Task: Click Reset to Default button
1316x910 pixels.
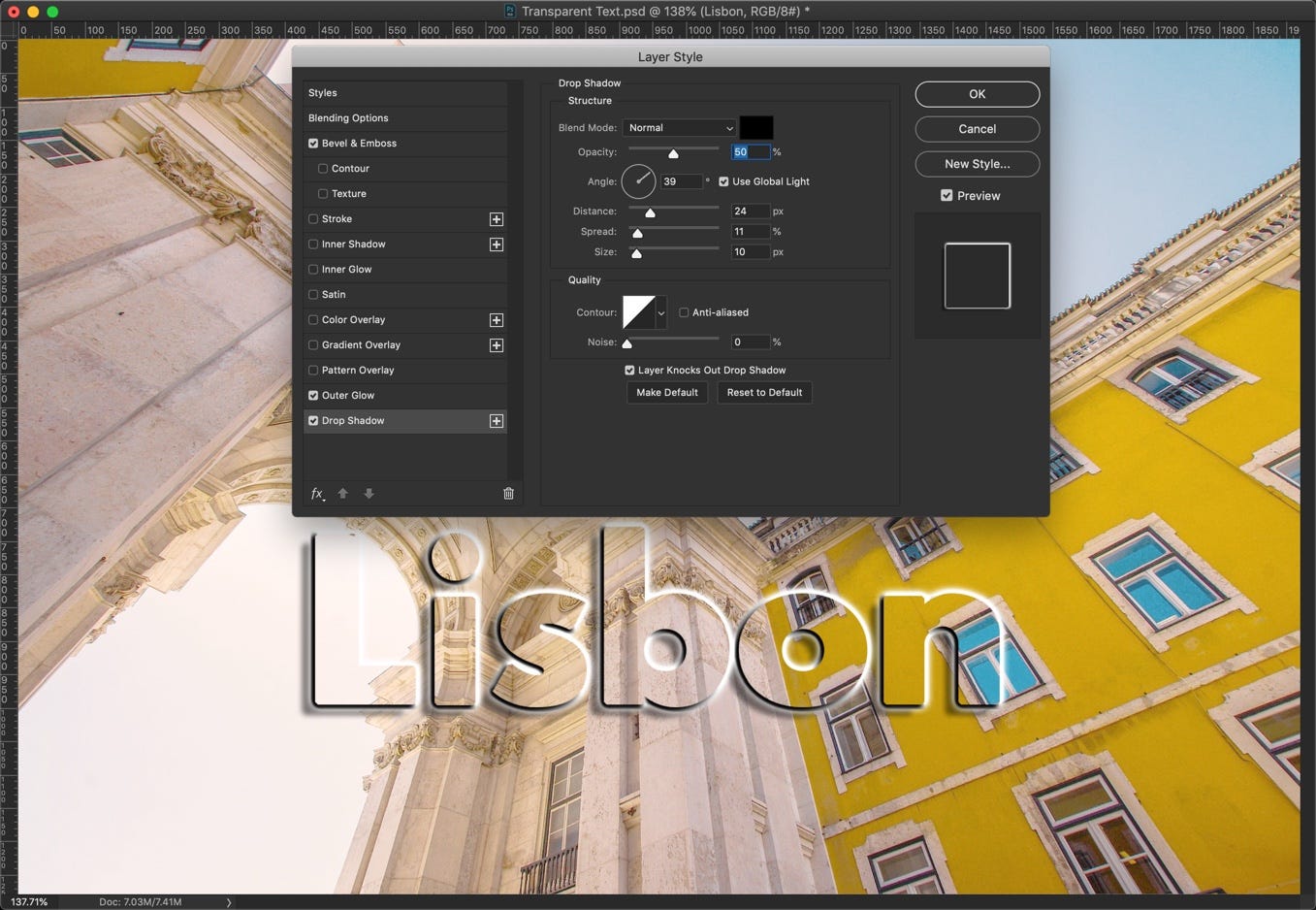Action: coord(764,393)
